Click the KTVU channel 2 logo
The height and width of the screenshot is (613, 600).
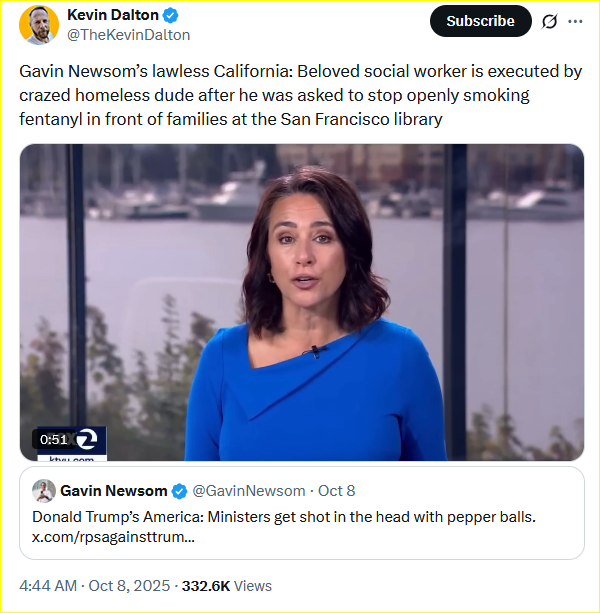(87, 440)
